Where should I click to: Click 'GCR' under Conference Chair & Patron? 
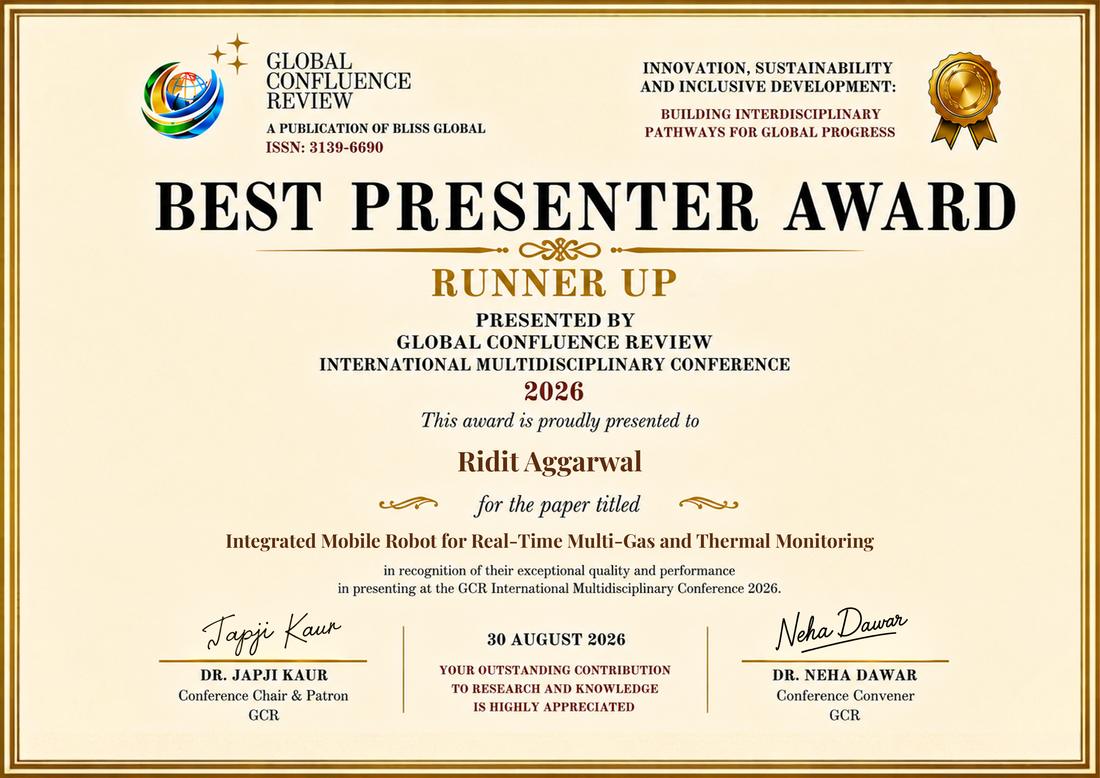coord(263,716)
